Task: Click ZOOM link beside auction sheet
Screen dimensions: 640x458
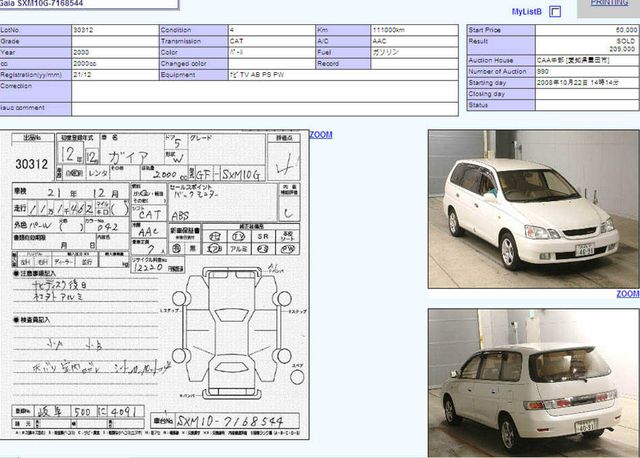Action: click(321, 135)
